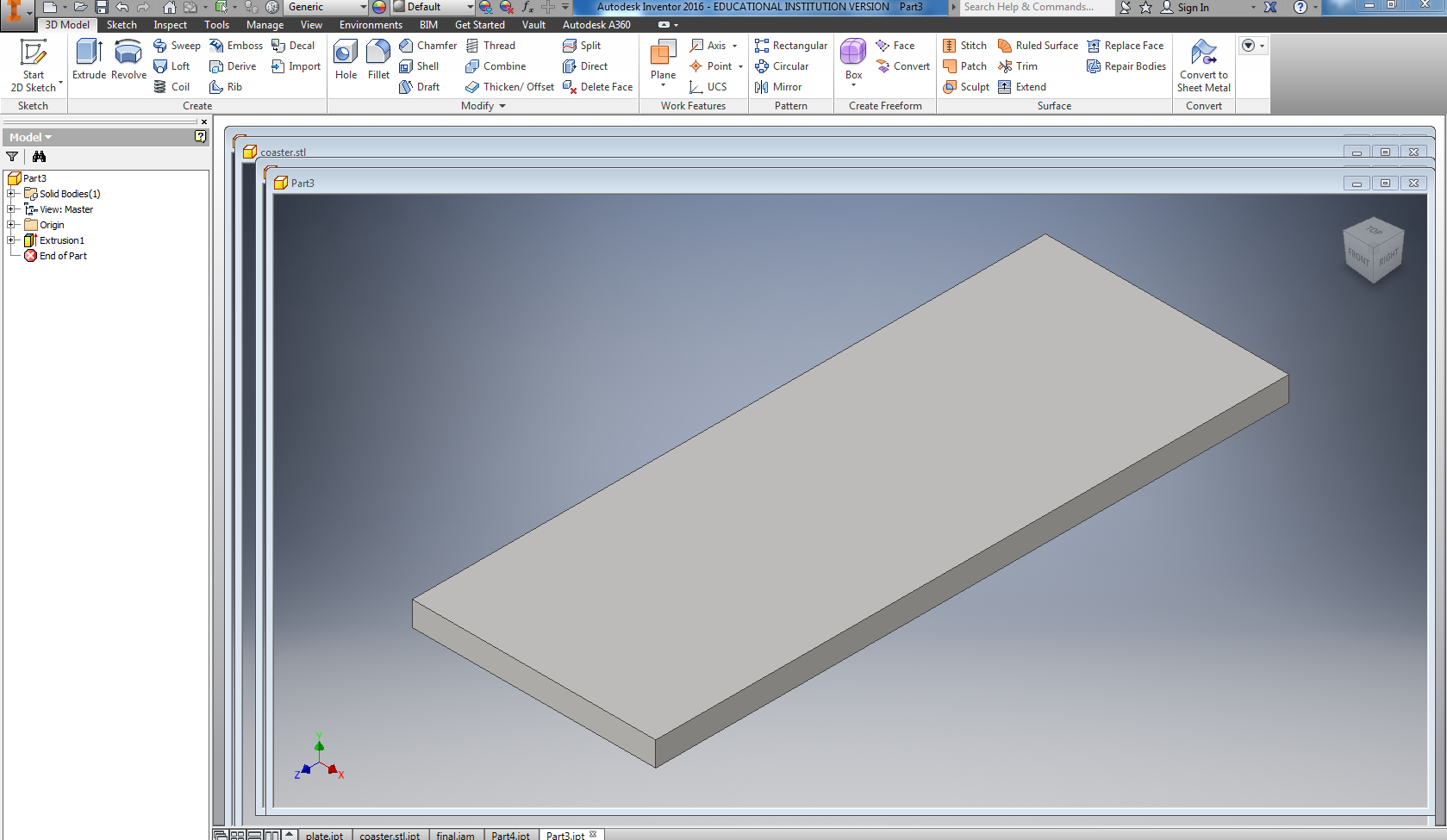
Task: Open the Find binoculars in browser
Action: tap(39, 157)
